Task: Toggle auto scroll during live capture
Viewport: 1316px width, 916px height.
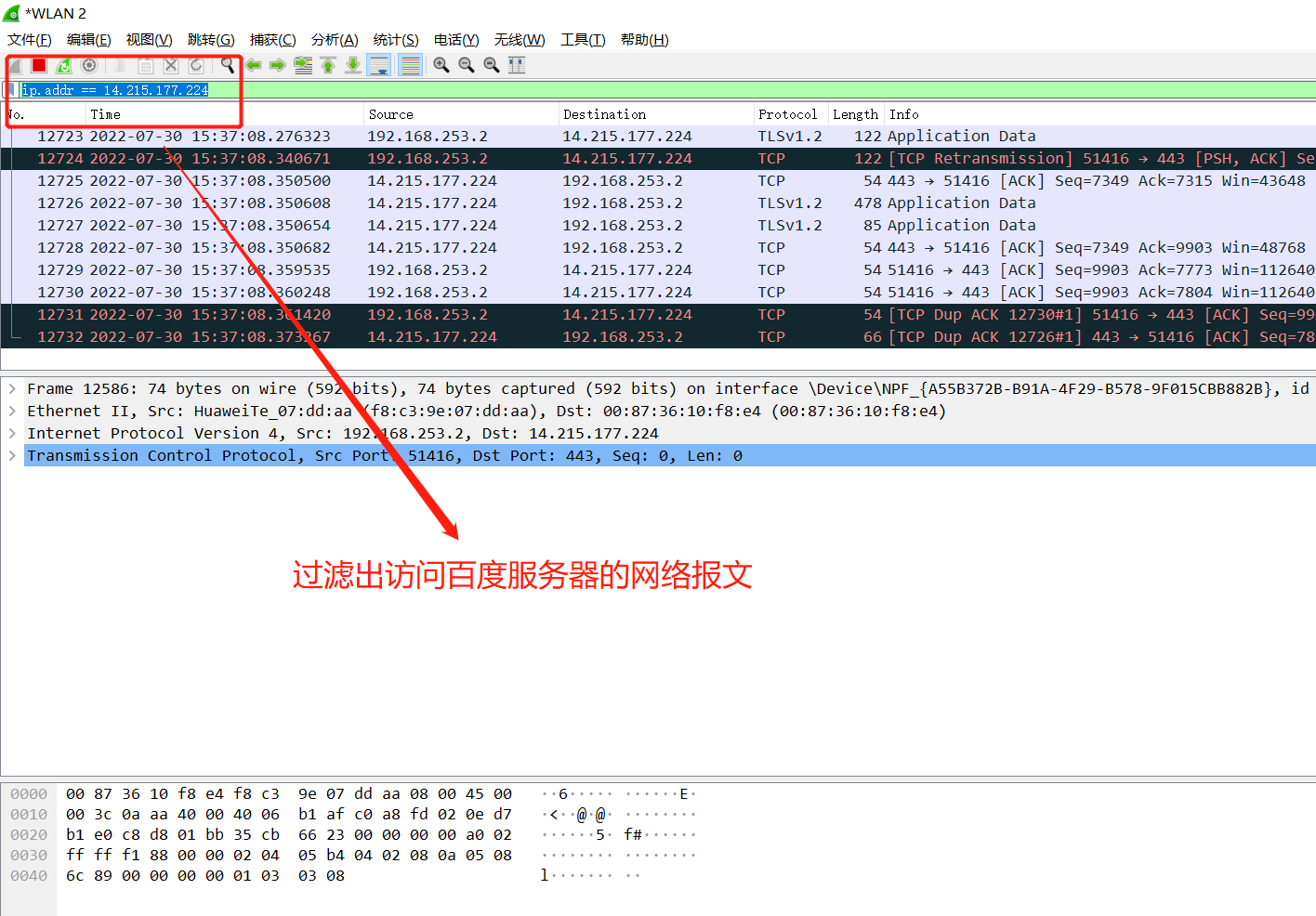Action: 379,65
